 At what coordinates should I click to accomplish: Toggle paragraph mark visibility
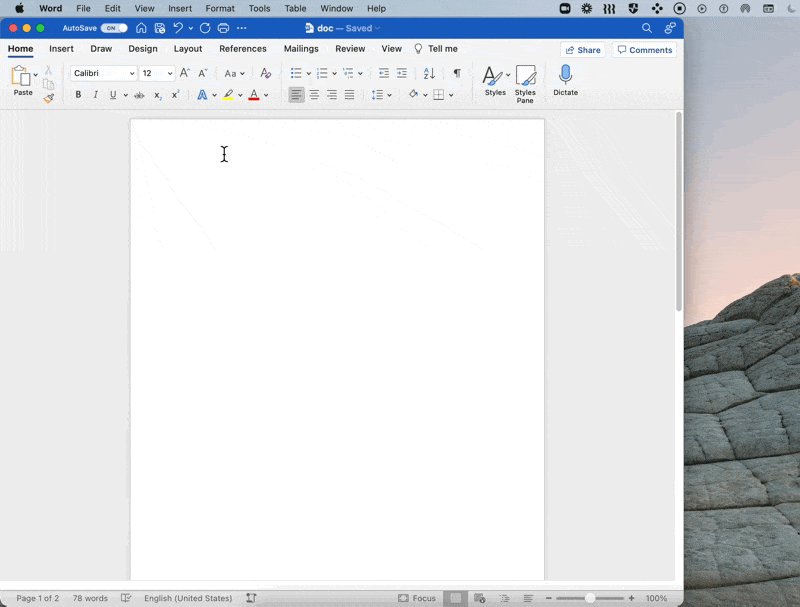(x=456, y=73)
